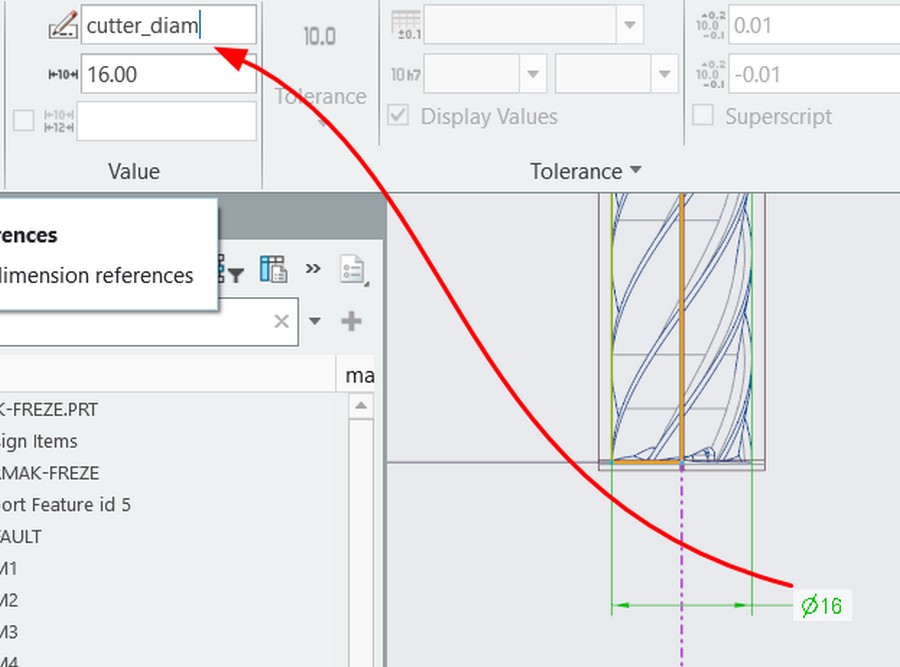Toggle the Display Values checkbox
900x667 pixels.
pyautogui.click(x=398, y=115)
